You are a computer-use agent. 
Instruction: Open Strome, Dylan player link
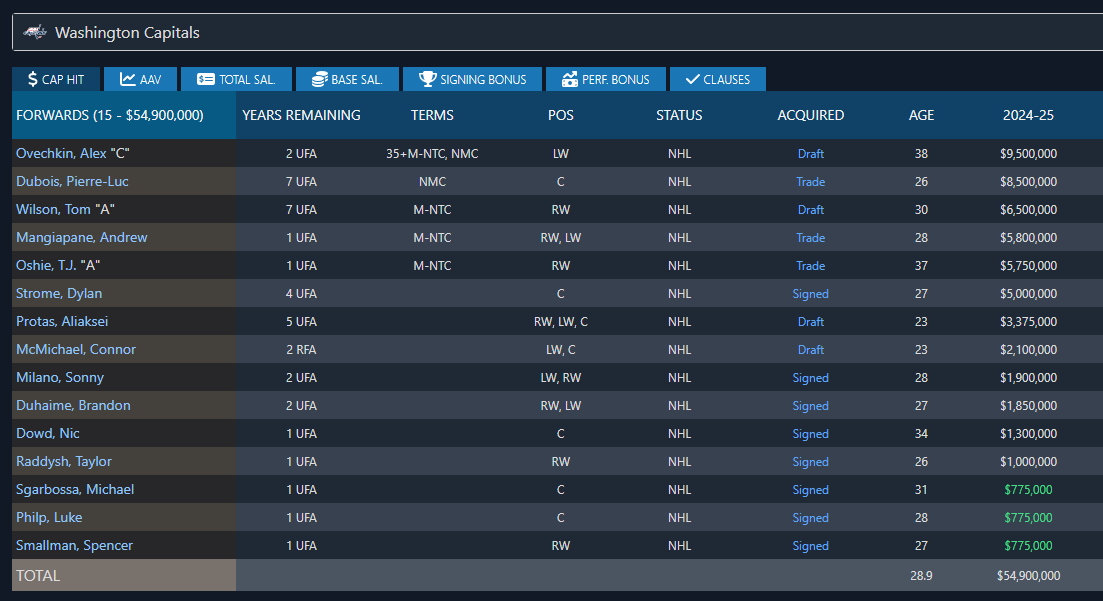59,293
